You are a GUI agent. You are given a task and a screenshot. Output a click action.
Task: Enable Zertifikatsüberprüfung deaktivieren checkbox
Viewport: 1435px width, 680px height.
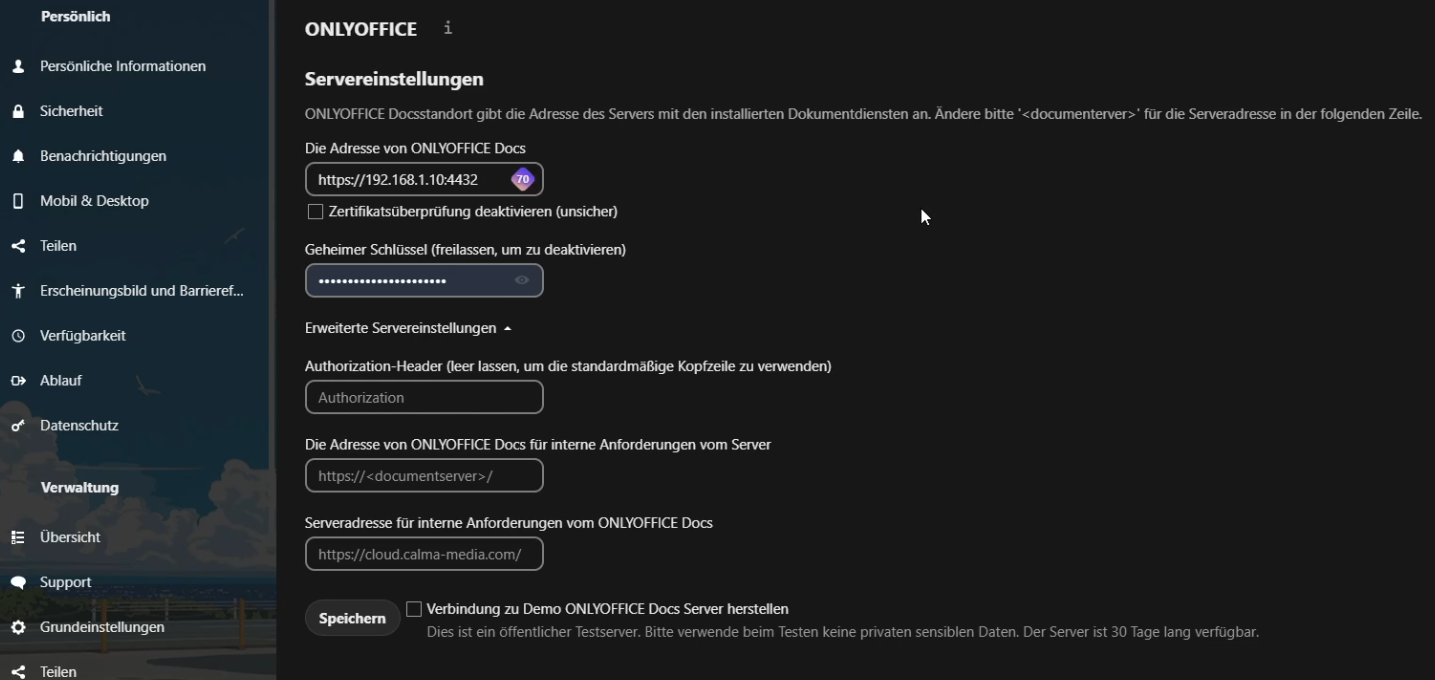pos(316,212)
